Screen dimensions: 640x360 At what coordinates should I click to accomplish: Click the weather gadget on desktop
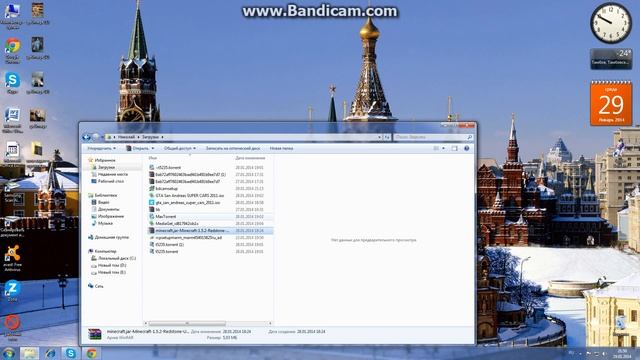click(611, 59)
